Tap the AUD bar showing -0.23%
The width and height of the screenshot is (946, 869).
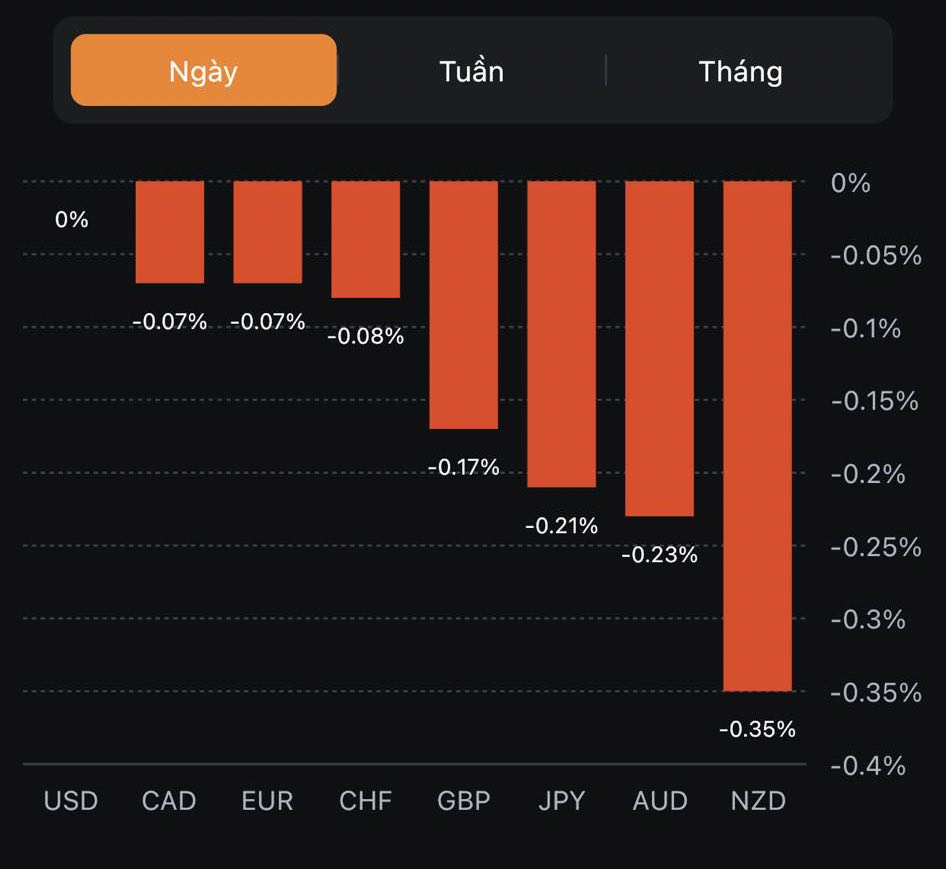click(660, 349)
